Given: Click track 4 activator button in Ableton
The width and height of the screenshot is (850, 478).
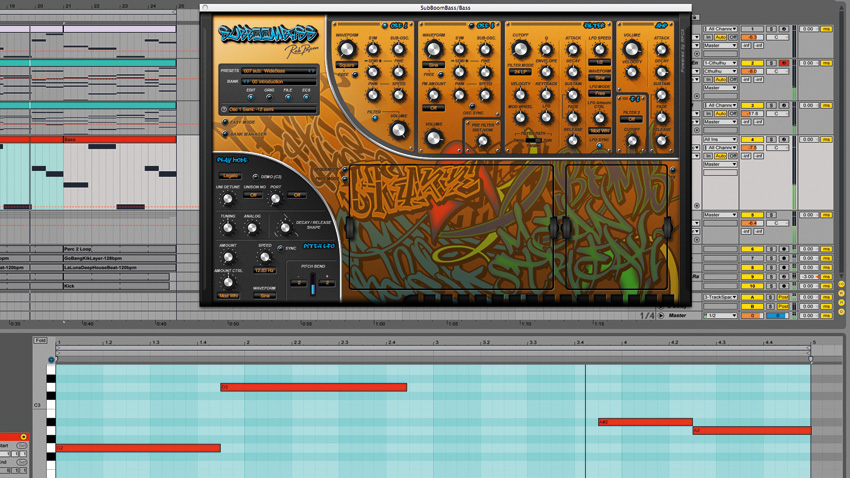Looking at the screenshot, I should tap(752, 139).
